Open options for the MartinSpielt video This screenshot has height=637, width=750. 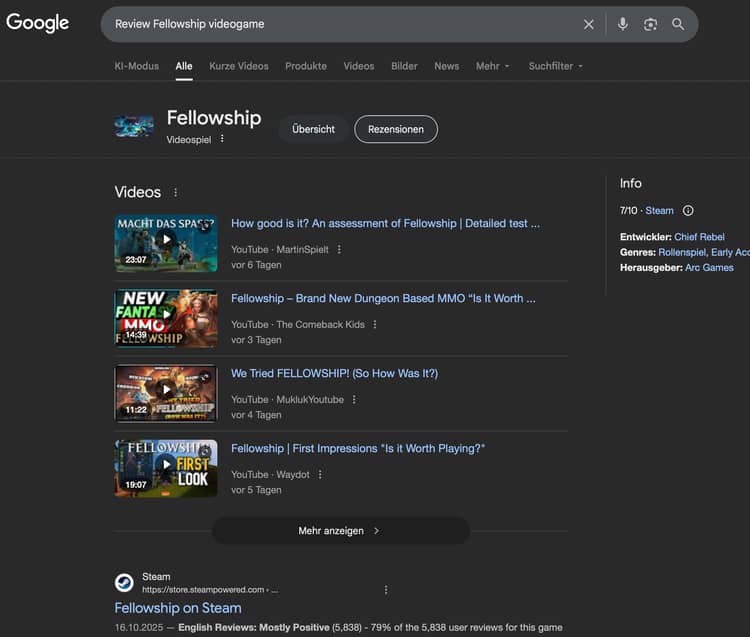(339, 249)
